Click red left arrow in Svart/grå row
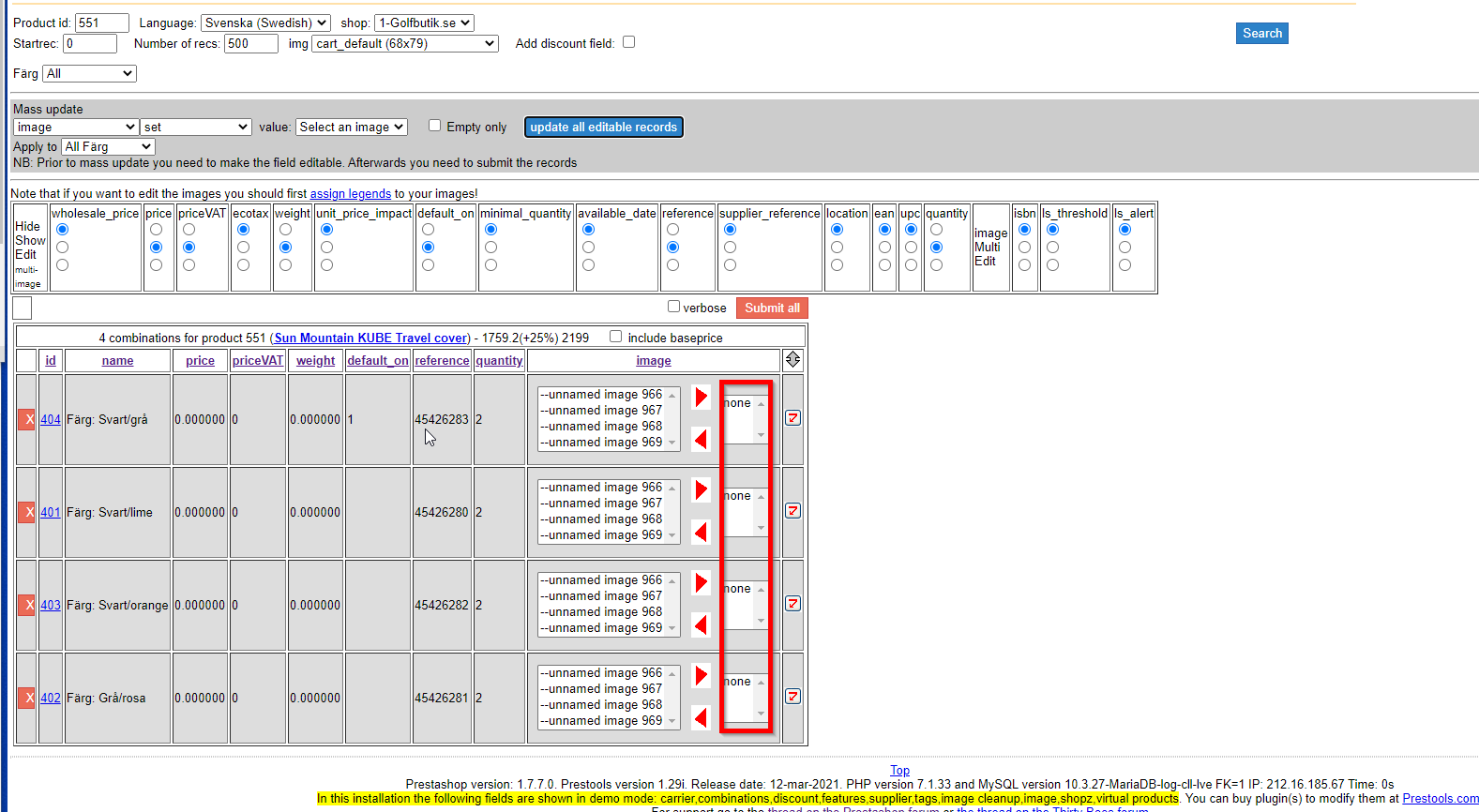 [701, 439]
